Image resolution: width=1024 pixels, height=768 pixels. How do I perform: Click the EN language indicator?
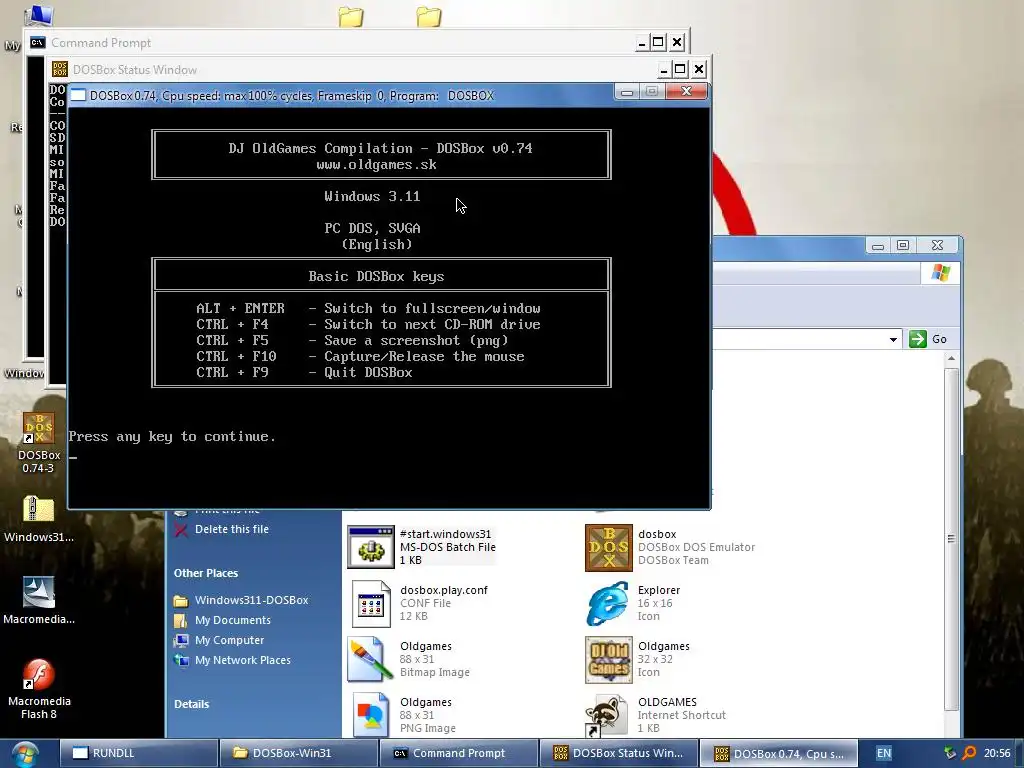[x=884, y=753]
